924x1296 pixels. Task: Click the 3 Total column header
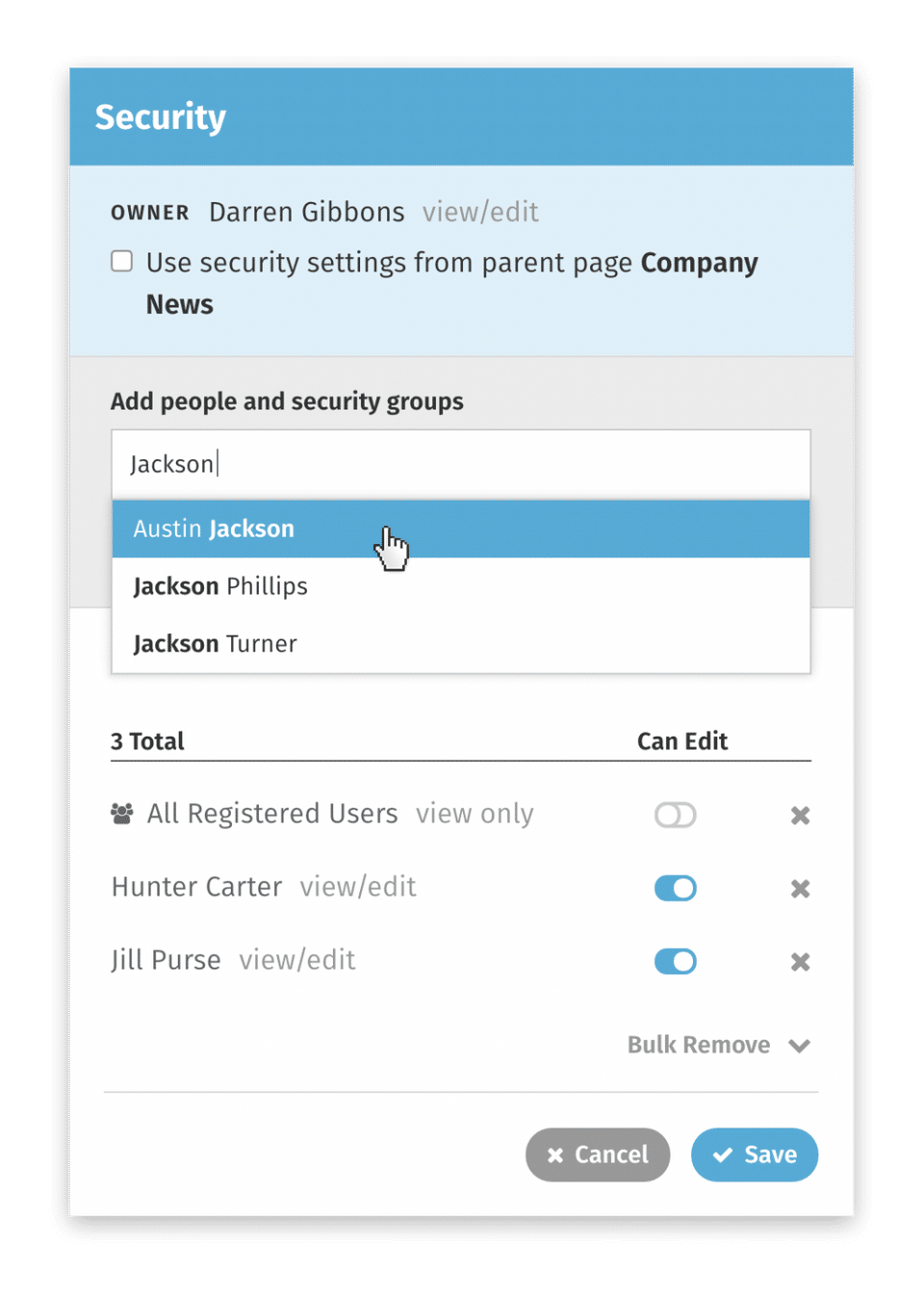coord(147,741)
